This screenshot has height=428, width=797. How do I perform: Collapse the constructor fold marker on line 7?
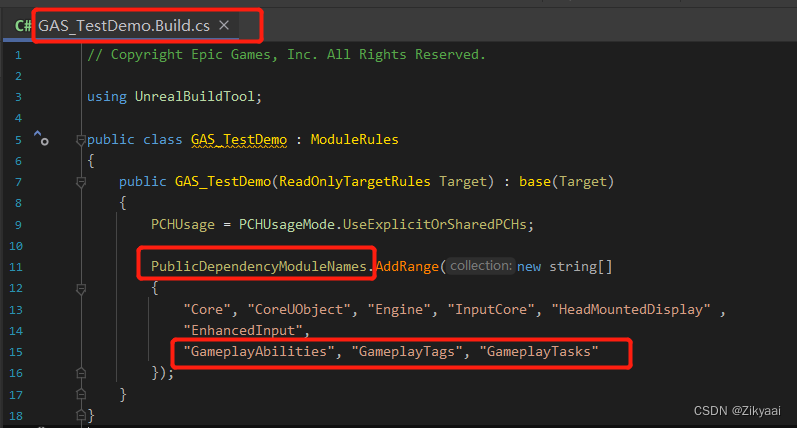click(x=81, y=181)
